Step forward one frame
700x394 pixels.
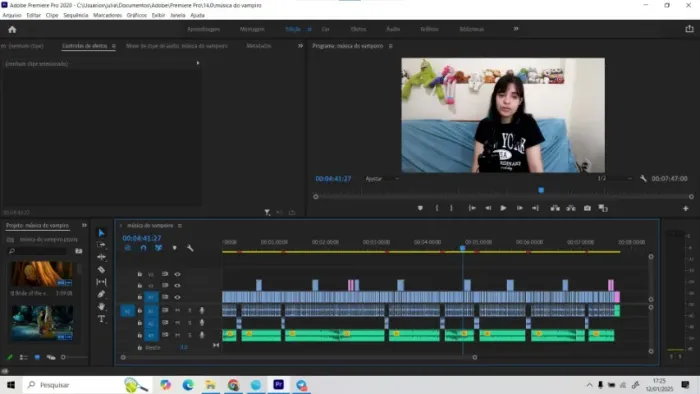point(519,208)
